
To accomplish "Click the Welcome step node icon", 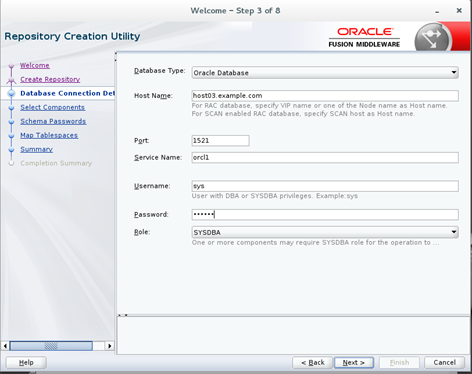I will [x=11, y=66].
